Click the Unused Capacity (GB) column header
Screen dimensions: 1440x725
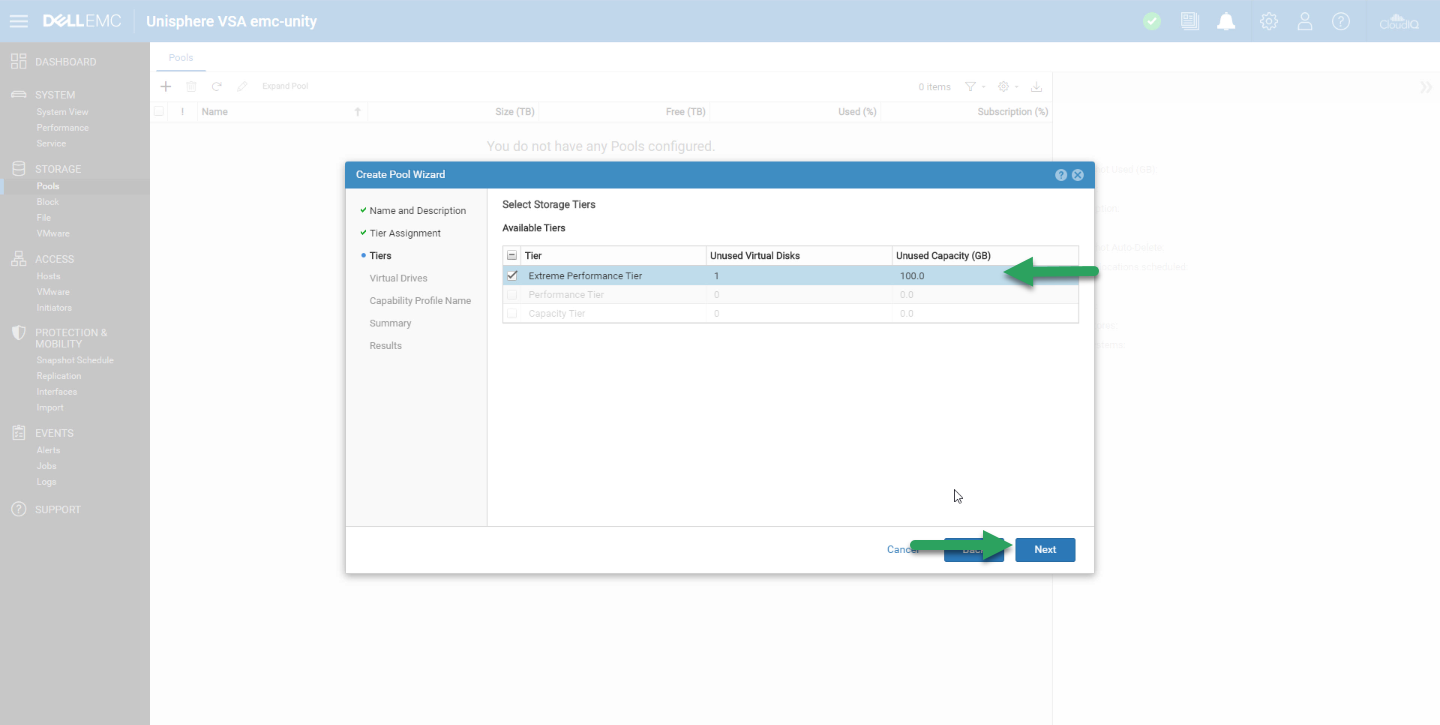[x=985, y=256]
